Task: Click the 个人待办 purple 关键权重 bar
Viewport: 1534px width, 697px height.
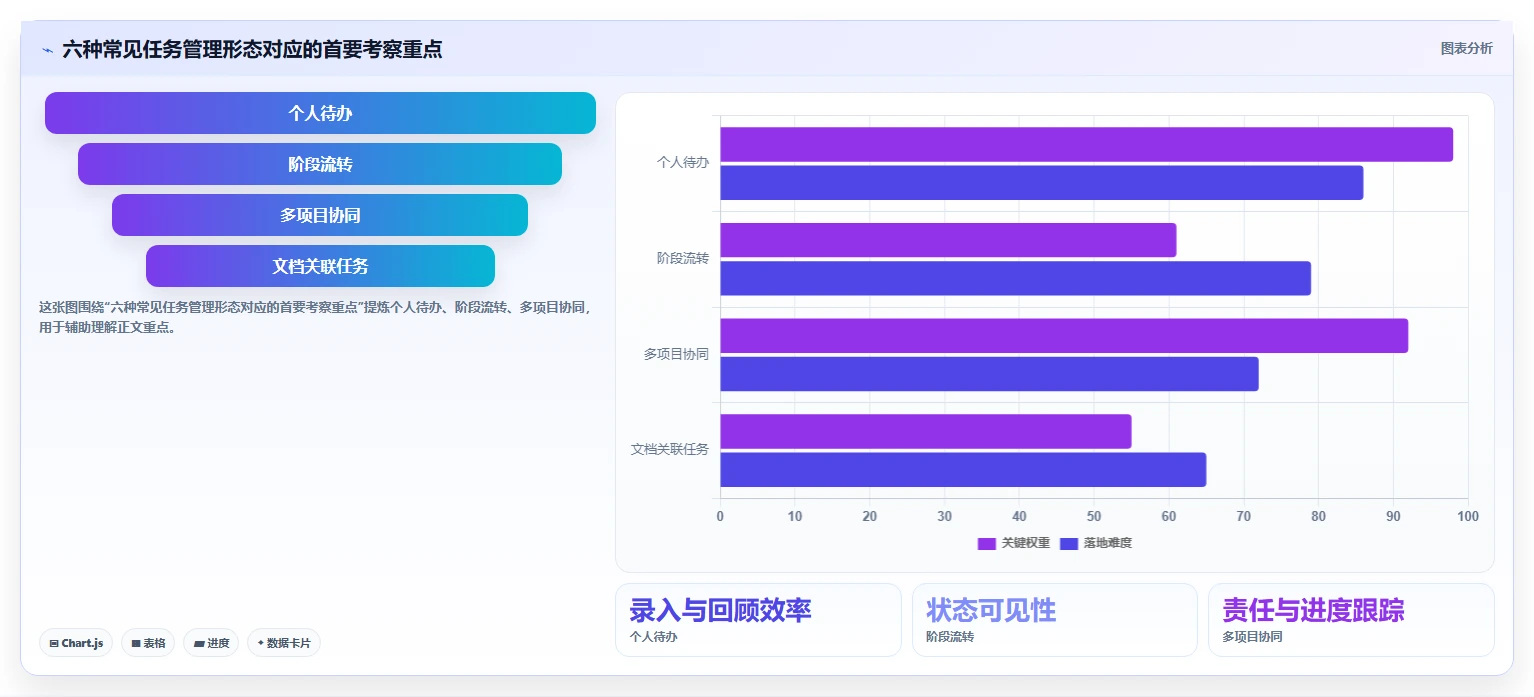Action: tap(1086, 144)
